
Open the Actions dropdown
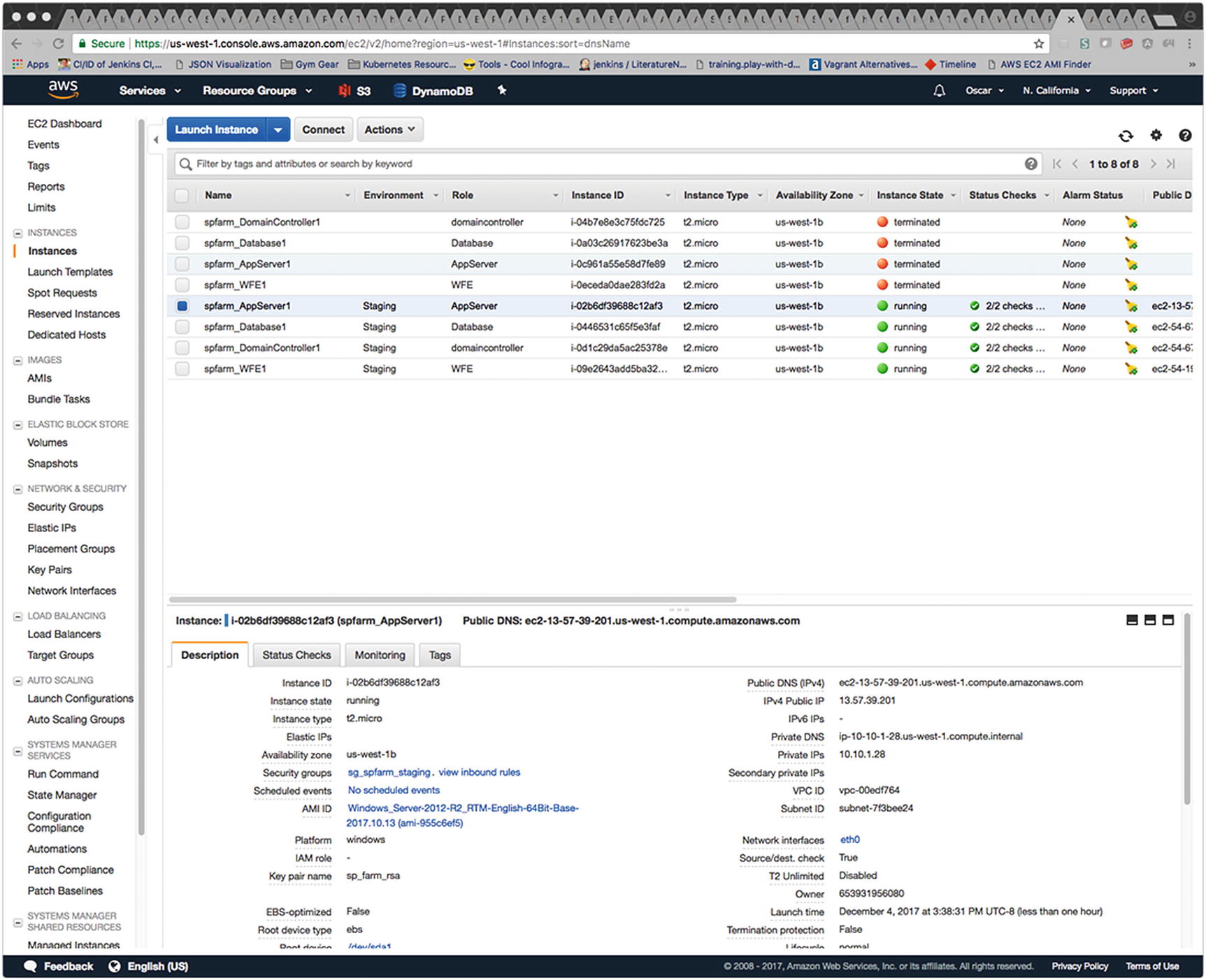[390, 130]
